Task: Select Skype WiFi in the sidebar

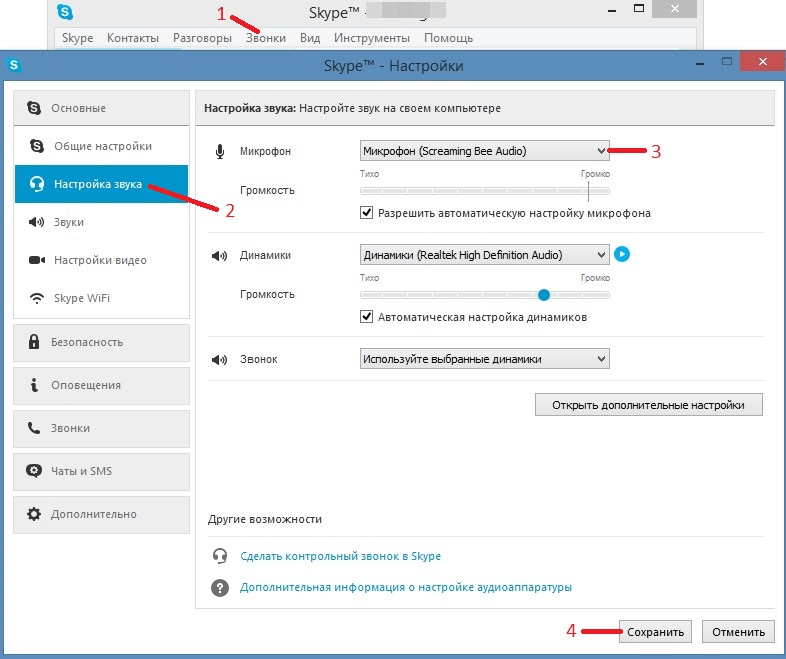Action: [x=101, y=298]
